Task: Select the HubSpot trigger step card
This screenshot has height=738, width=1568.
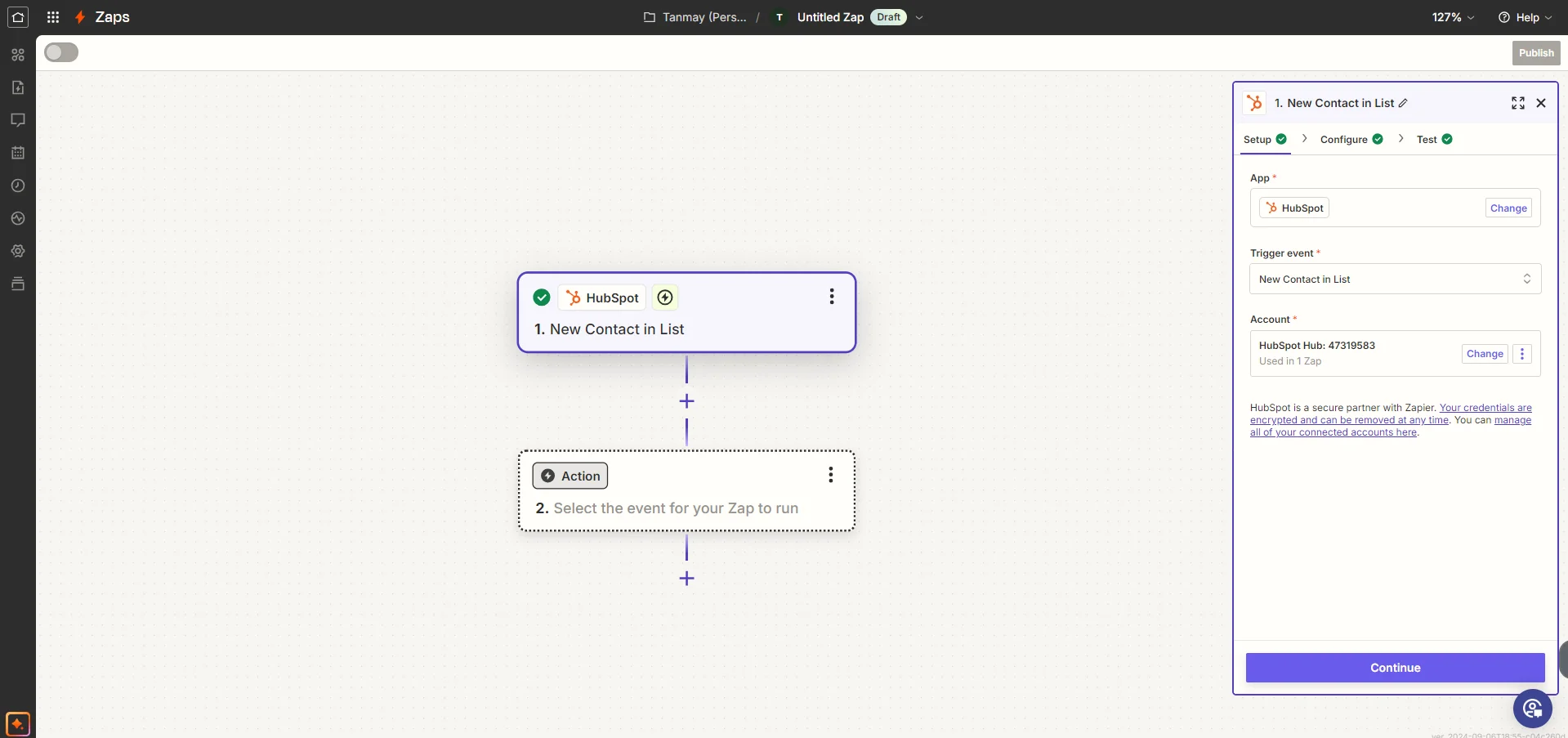Action: 686,312
